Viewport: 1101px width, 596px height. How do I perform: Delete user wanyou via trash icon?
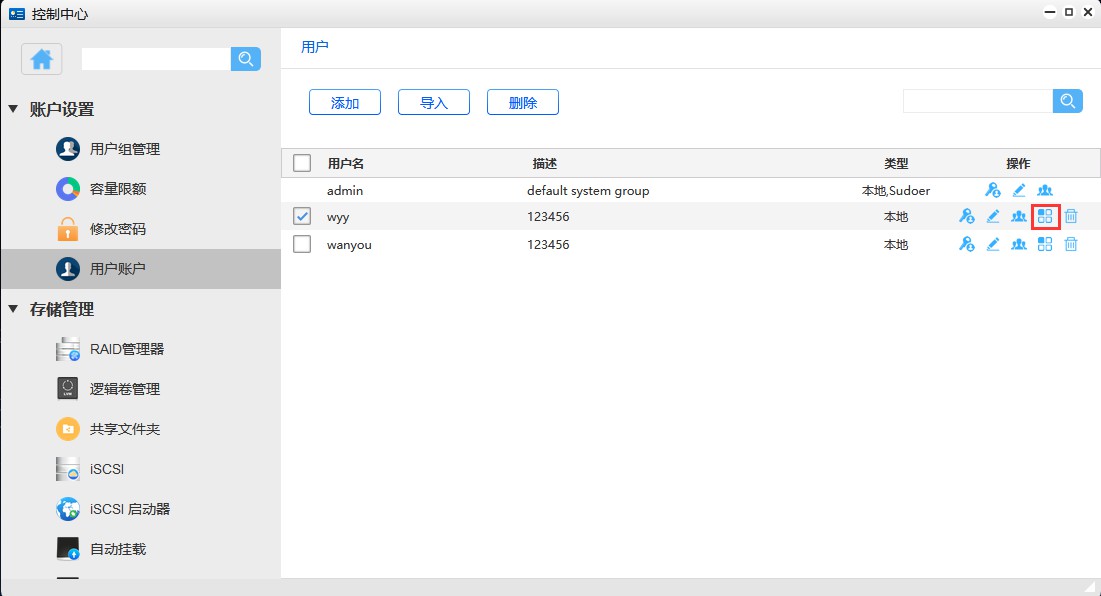pos(1071,244)
